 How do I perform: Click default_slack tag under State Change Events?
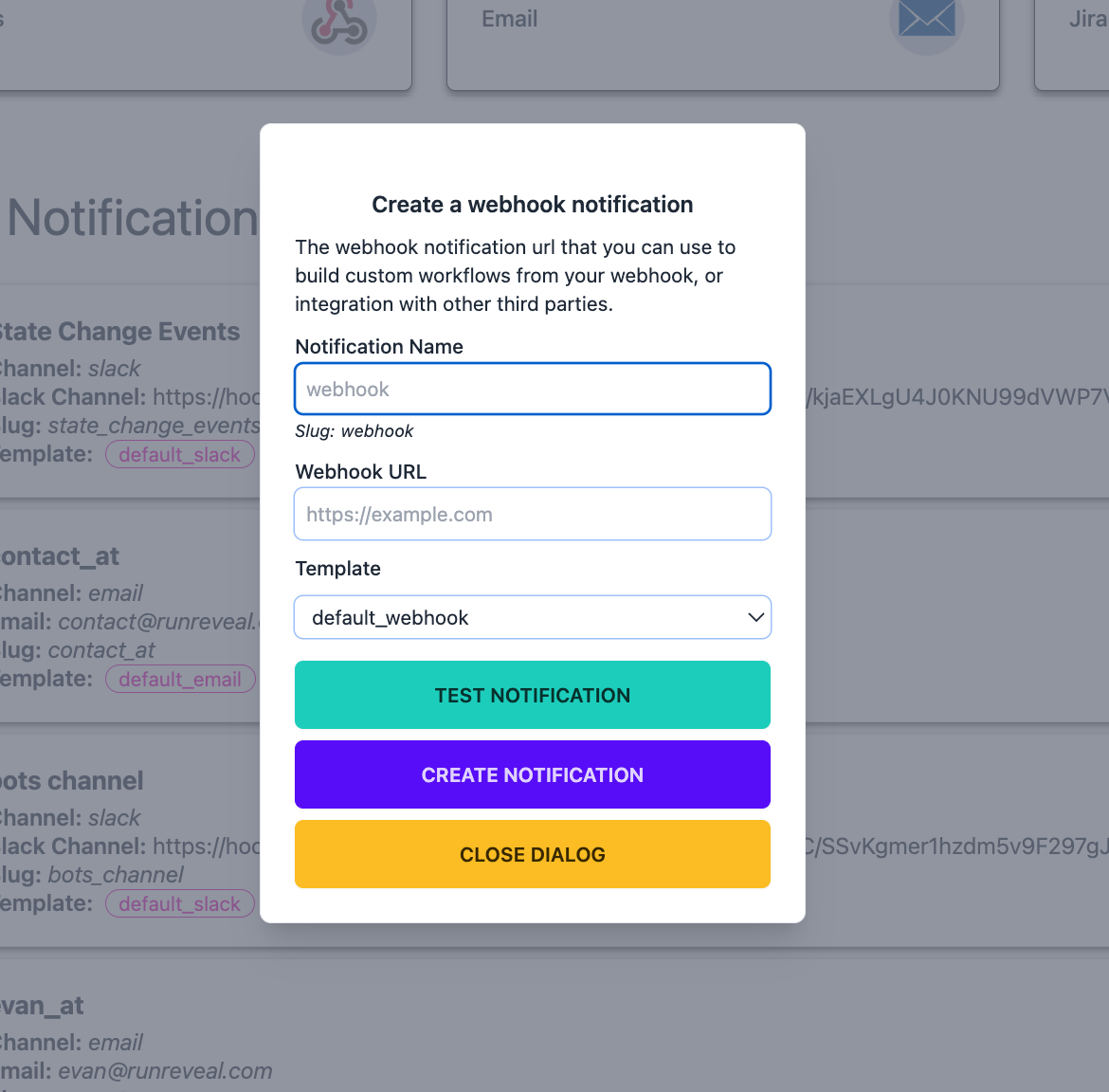(179, 454)
